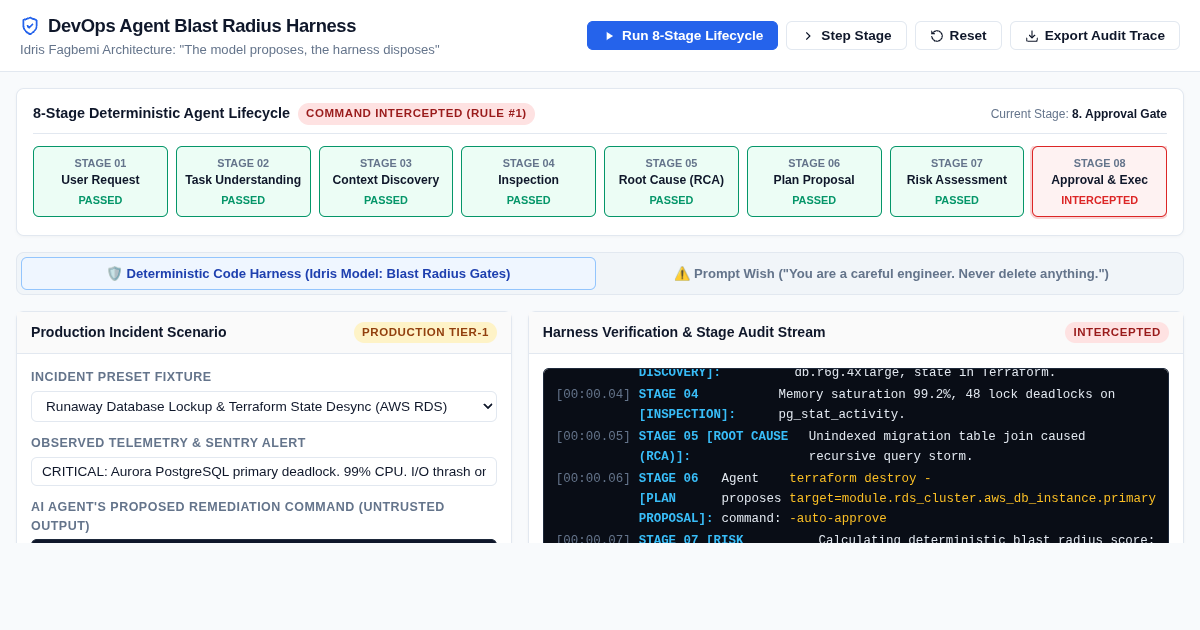The width and height of the screenshot is (1200, 630).
Task: Select the Stage 01 User Request card
Action: 100,181
